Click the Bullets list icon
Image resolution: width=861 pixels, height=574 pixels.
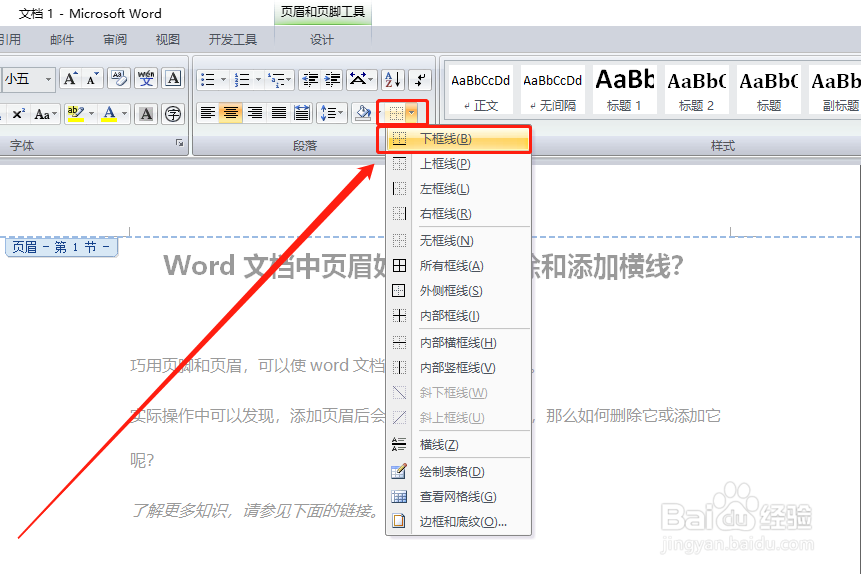pos(208,80)
